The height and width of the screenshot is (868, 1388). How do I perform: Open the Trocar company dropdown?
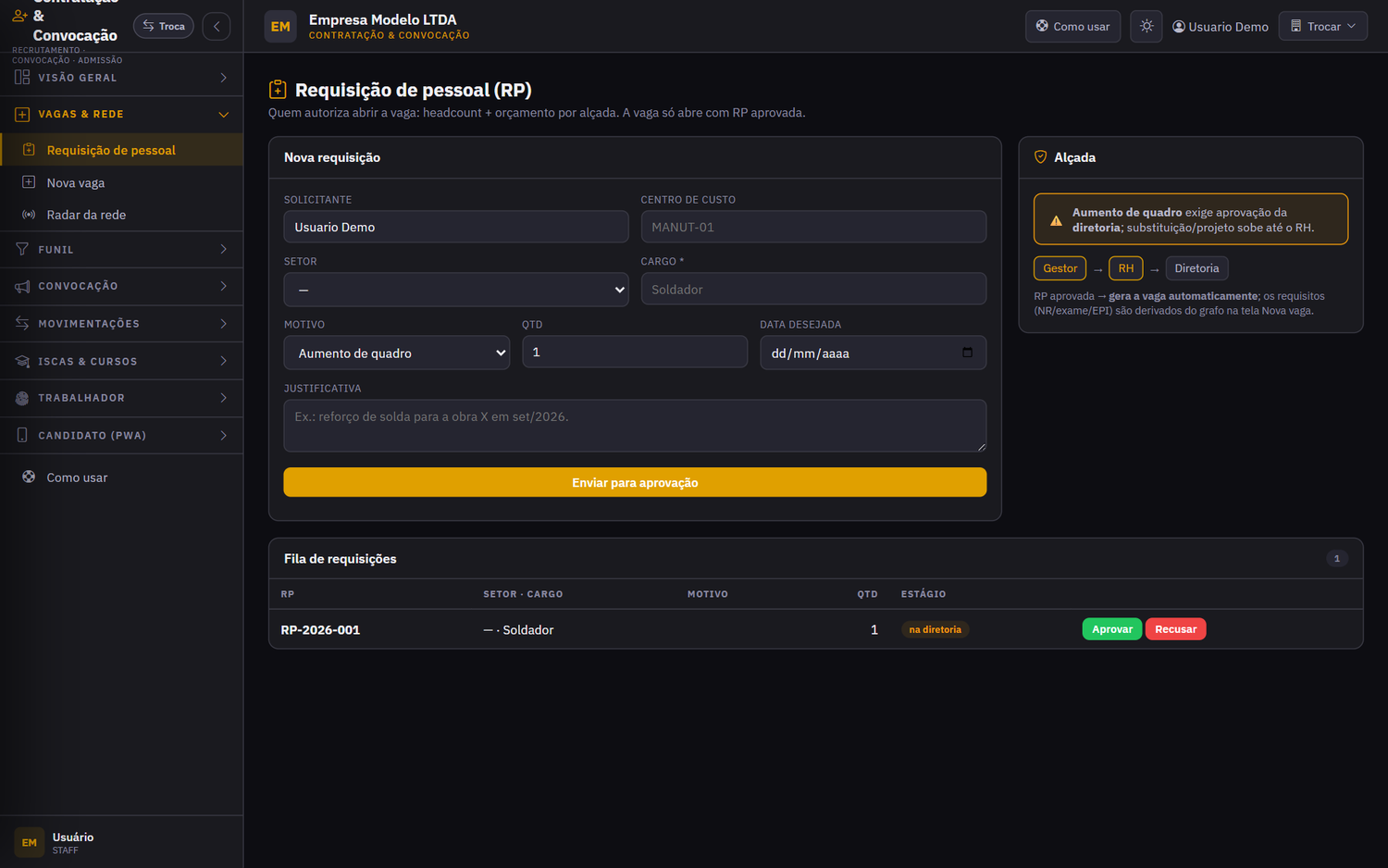click(x=1323, y=26)
